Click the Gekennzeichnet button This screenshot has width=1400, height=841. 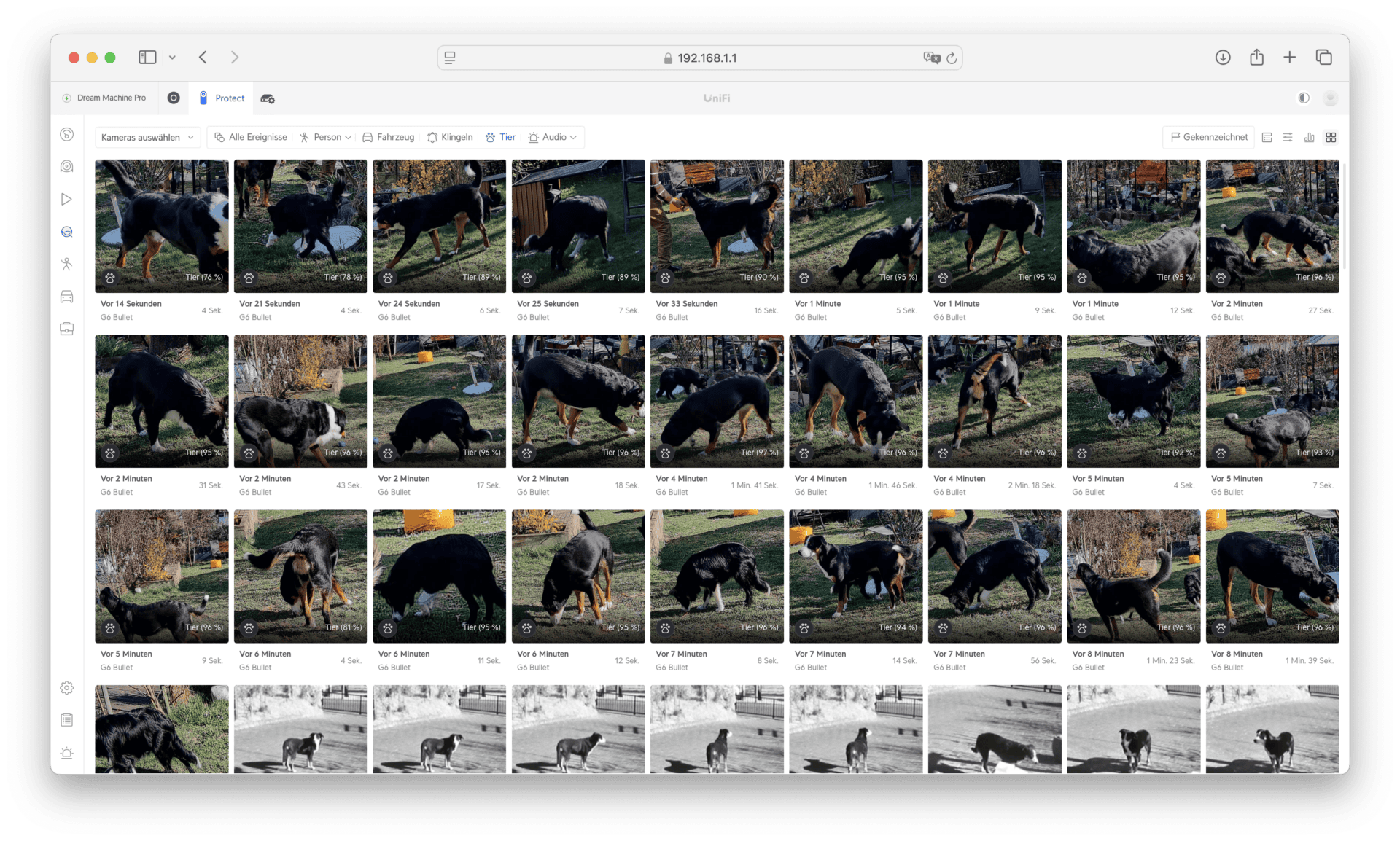click(1209, 137)
